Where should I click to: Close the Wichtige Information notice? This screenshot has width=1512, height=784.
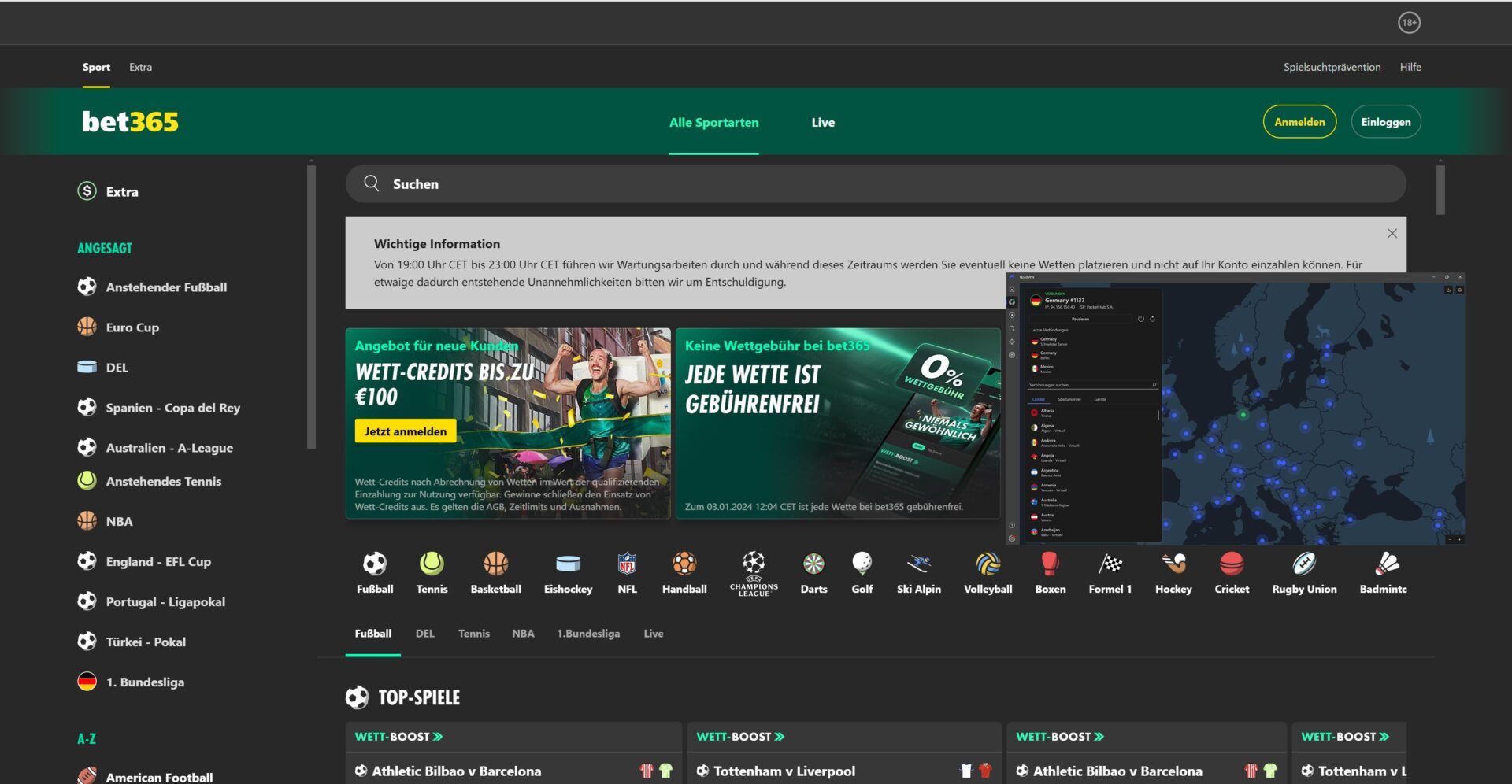click(x=1392, y=233)
